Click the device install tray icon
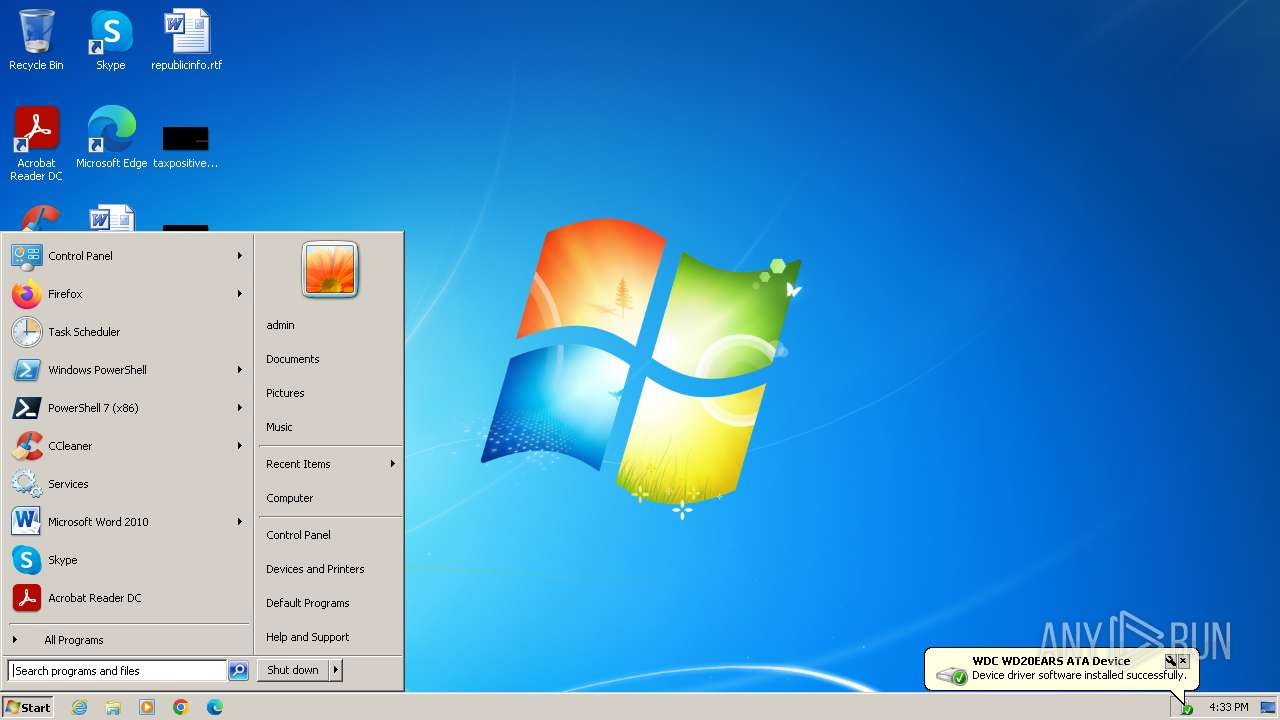1280x720 pixels. [x=1186, y=707]
